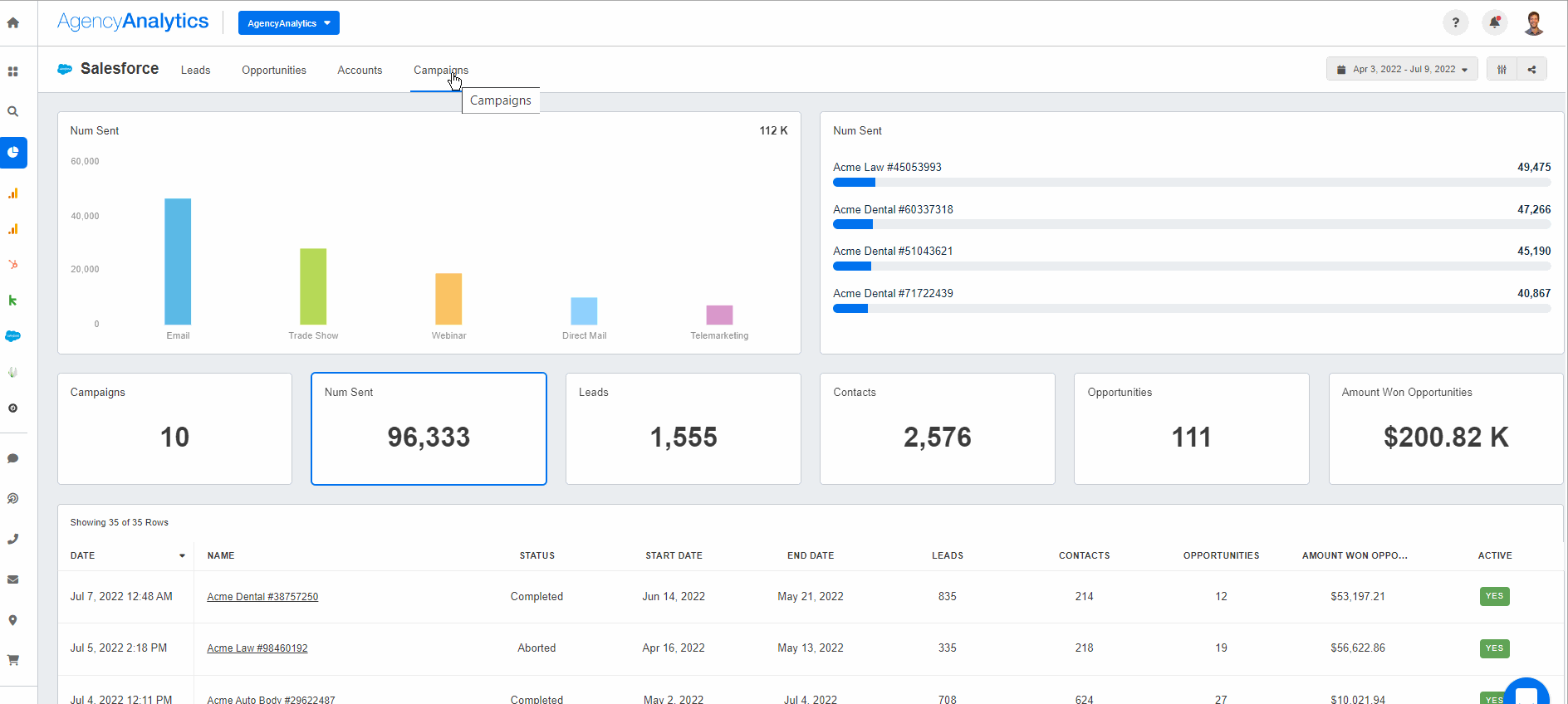Open the notifications bell
Screen dimensions: 1568x704
click(1494, 23)
